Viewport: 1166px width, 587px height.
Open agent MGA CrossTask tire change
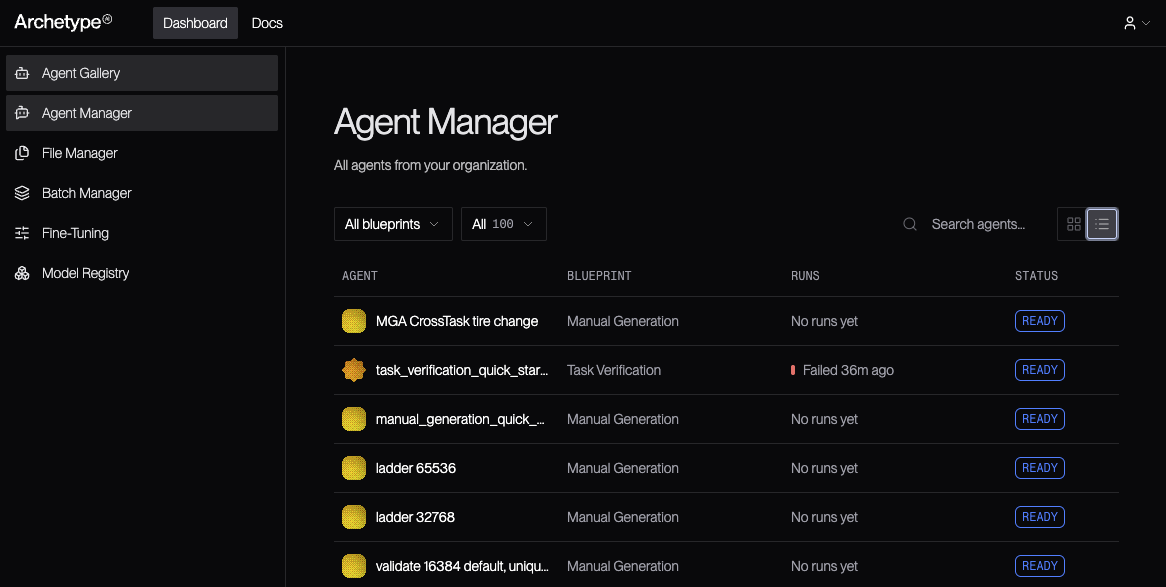pyautogui.click(x=457, y=321)
